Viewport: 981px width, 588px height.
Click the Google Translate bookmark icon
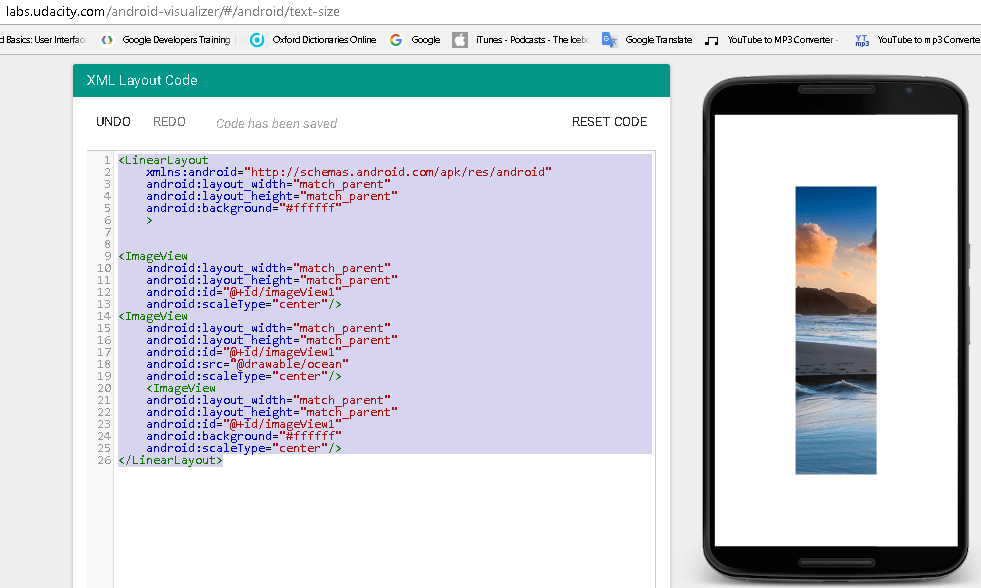pyautogui.click(x=609, y=40)
